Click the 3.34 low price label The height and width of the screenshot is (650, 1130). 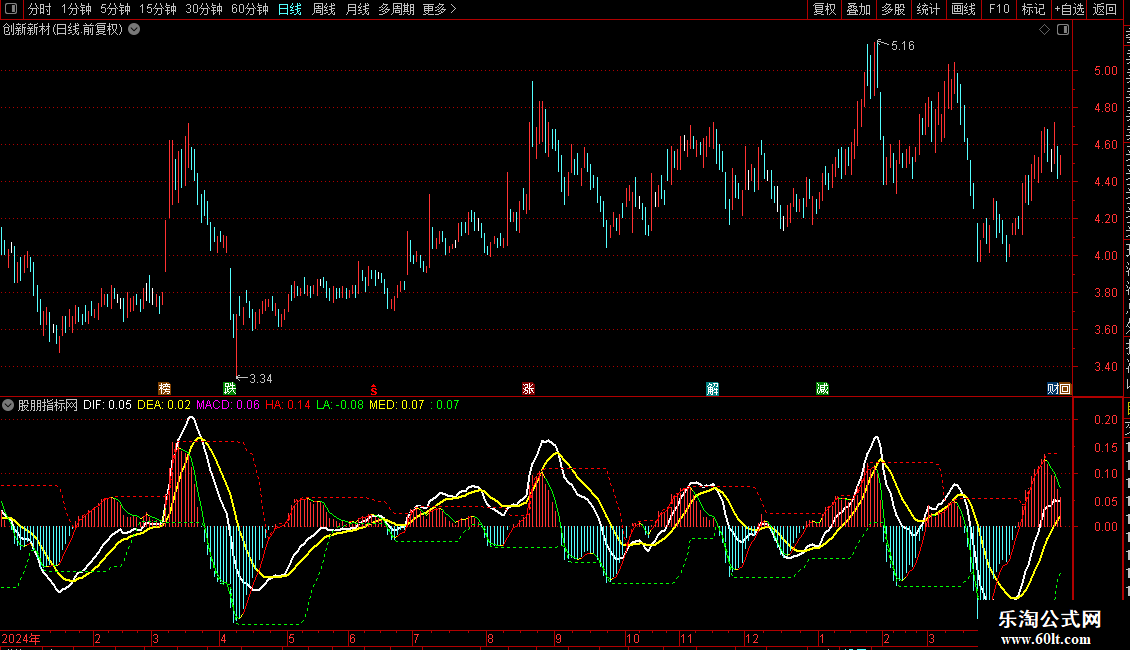261,379
